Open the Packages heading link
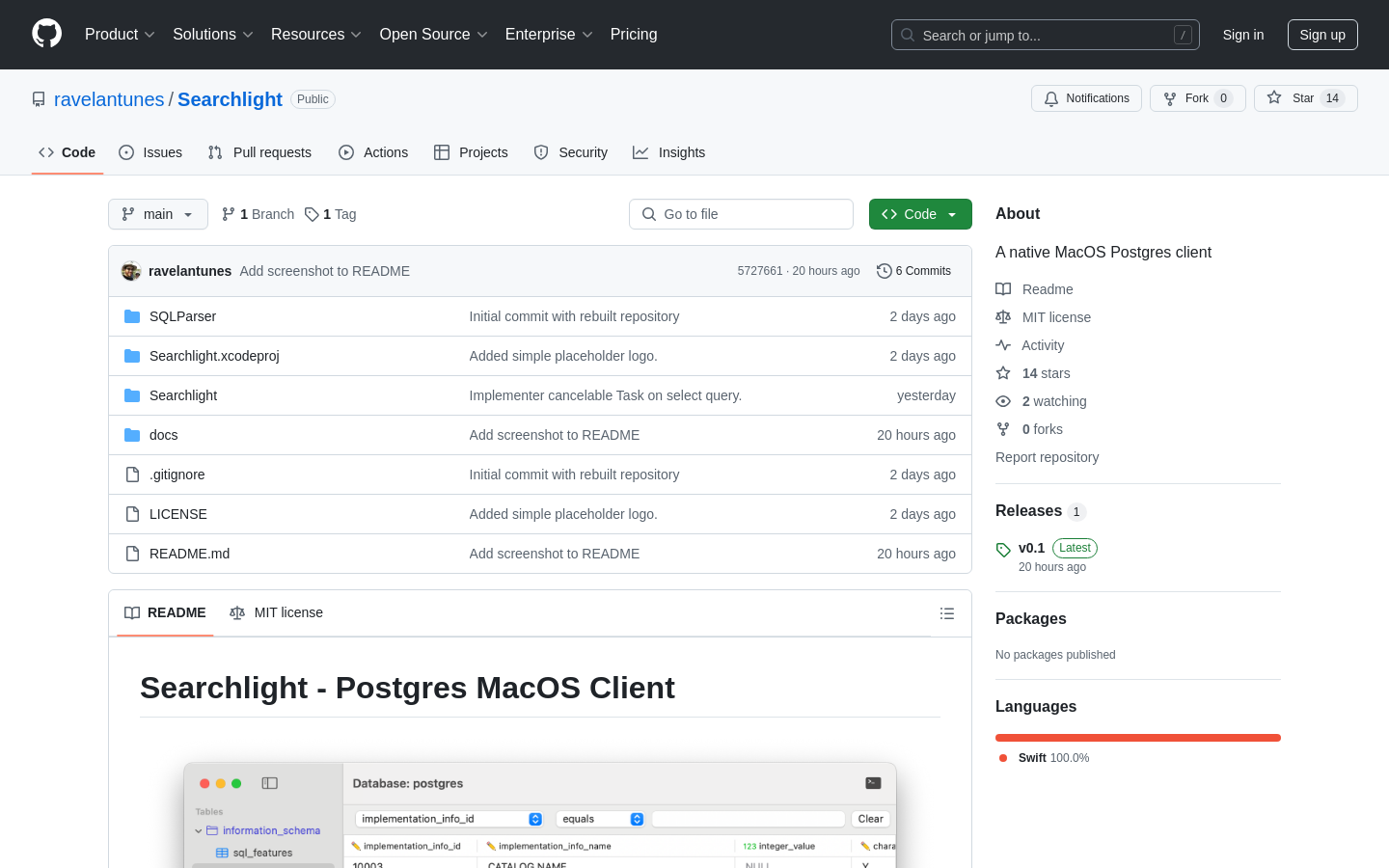The width and height of the screenshot is (1389, 868). coord(1030,619)
